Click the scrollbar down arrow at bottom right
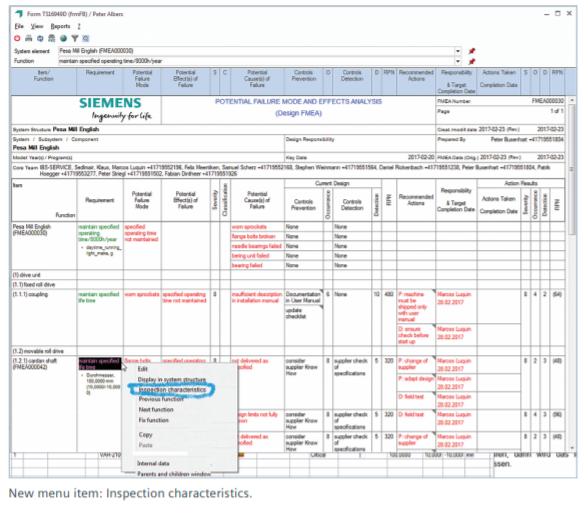 pyautogui.click(x=572, y=448)
